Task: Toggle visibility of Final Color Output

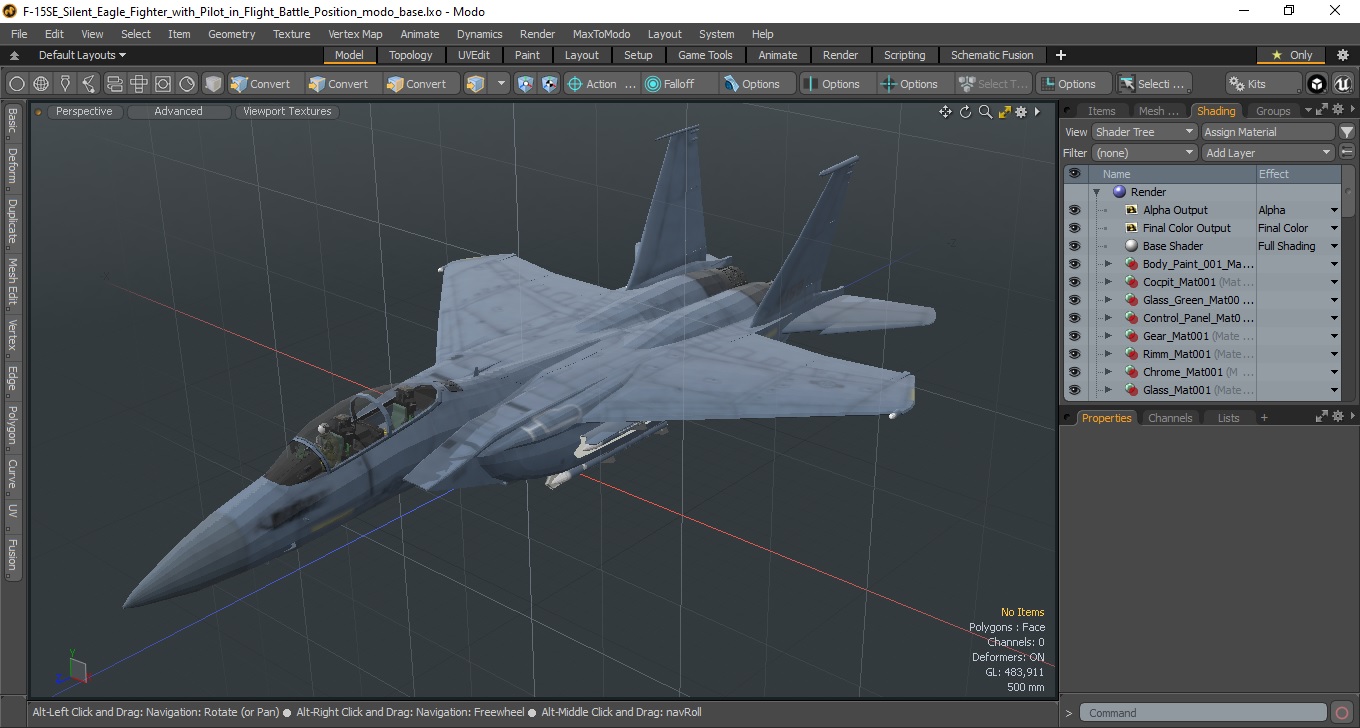Action: click(x=1074, y=228)
